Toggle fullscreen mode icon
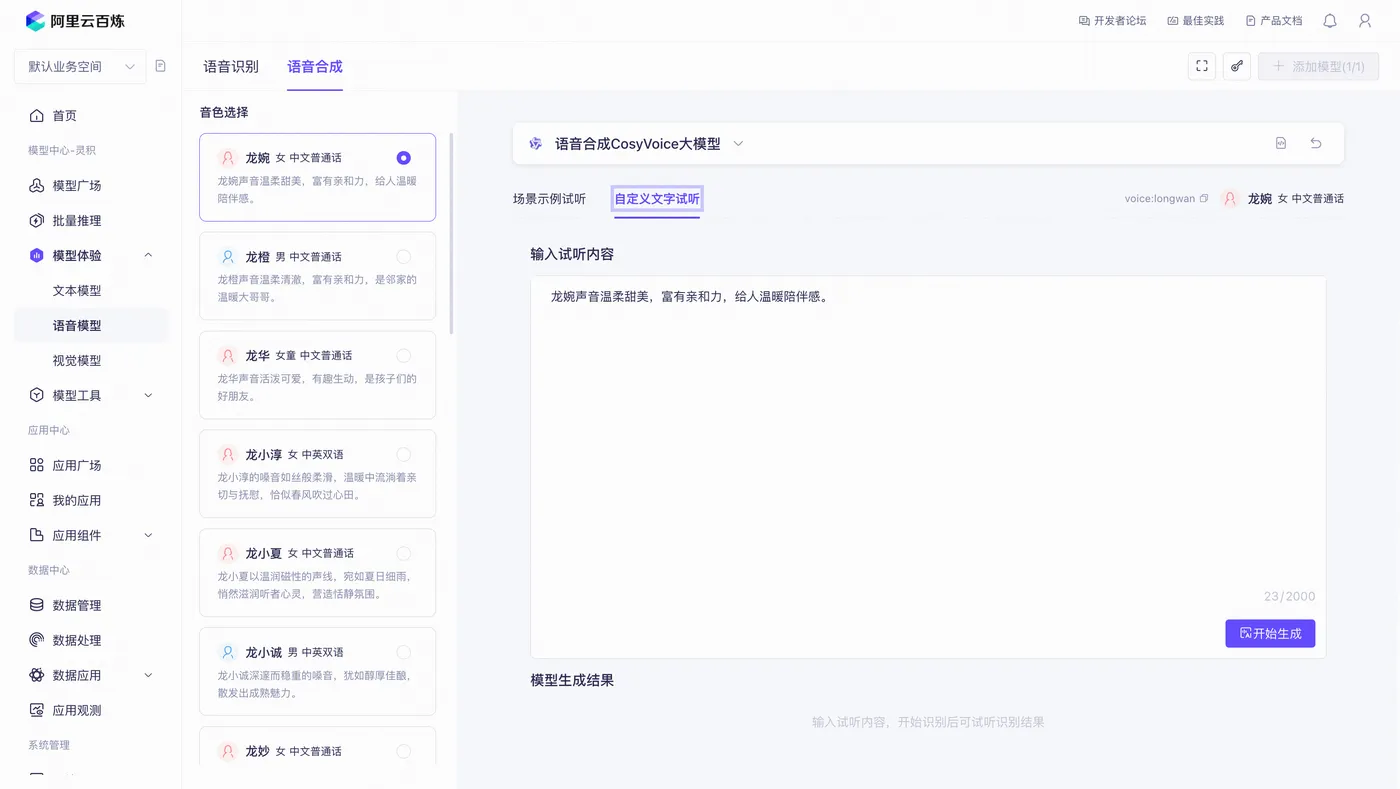Image resolution: width=1400 pixels, height=789 pixels. click(1202, 66)
